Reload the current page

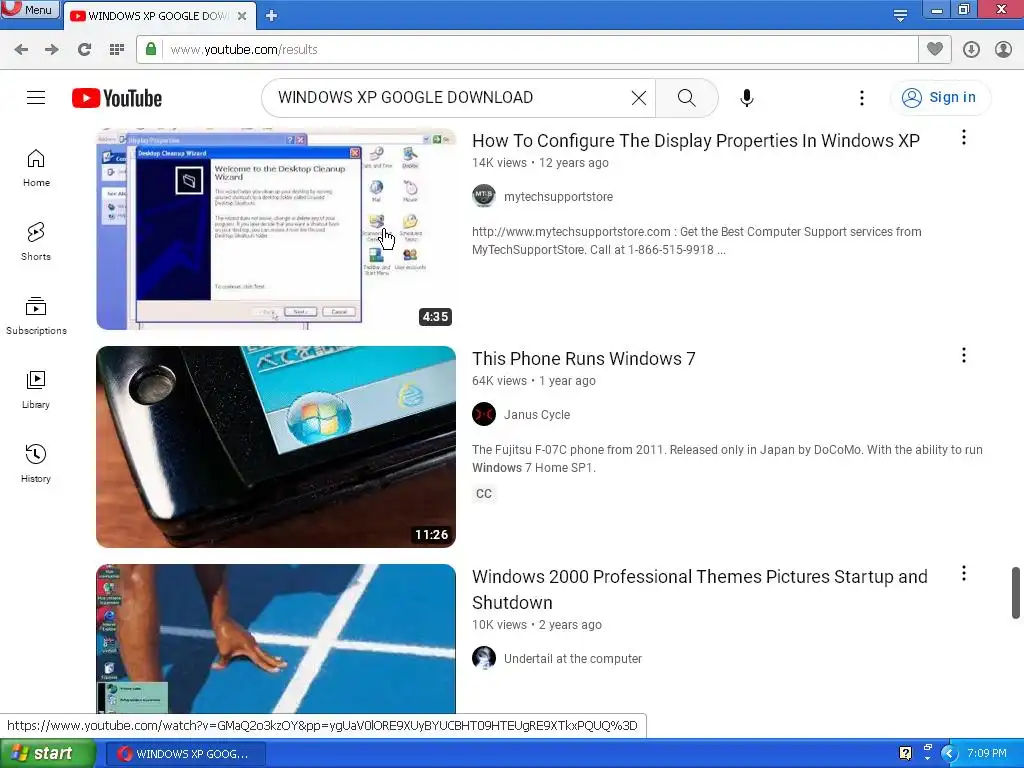pos(84,50)
